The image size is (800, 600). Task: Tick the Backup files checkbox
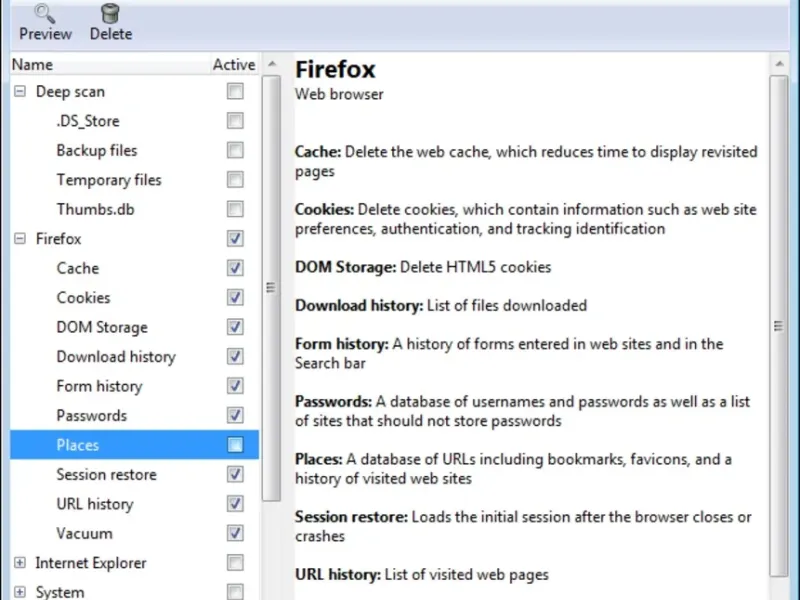click(235, 151)
